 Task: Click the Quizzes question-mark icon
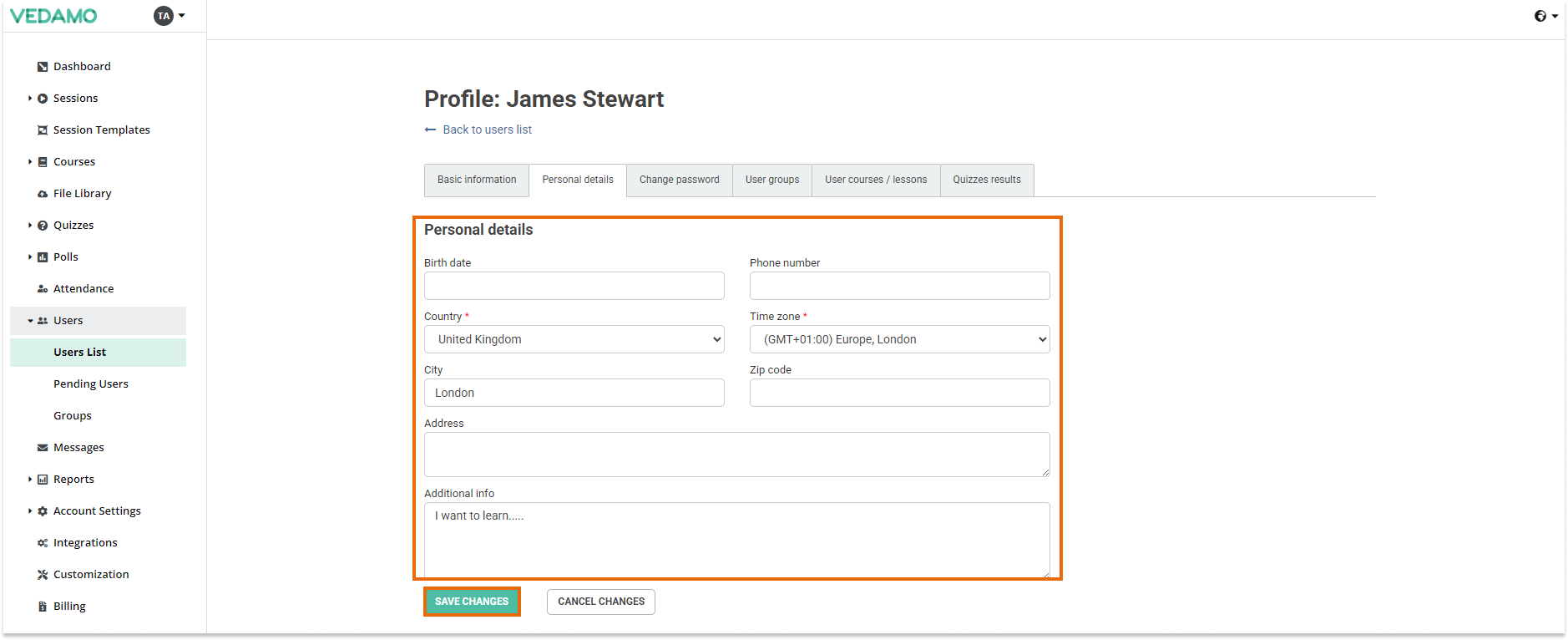(x=43, y=226)
